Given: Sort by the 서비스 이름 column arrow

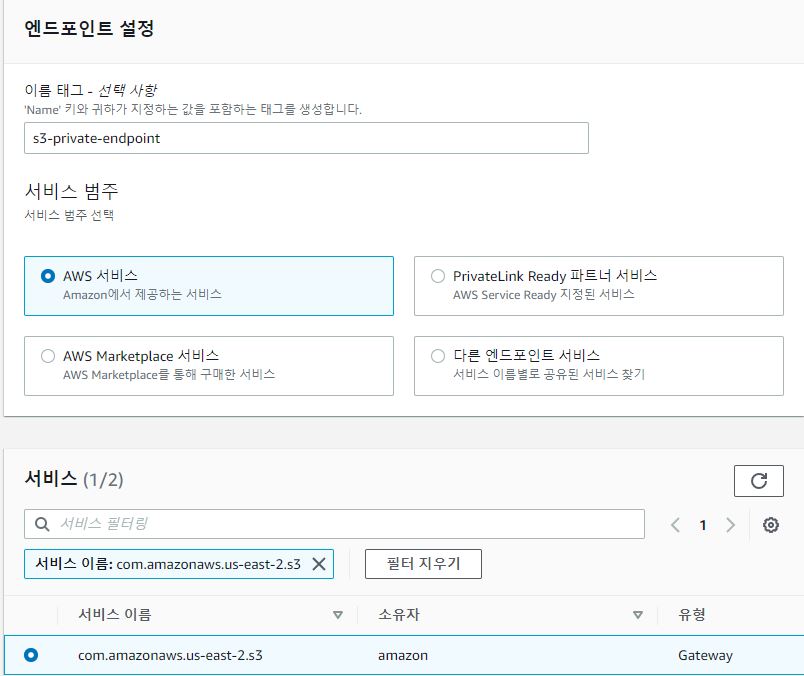Looking at the screenshot, I should pyautogui.click(x=338, y=614).
